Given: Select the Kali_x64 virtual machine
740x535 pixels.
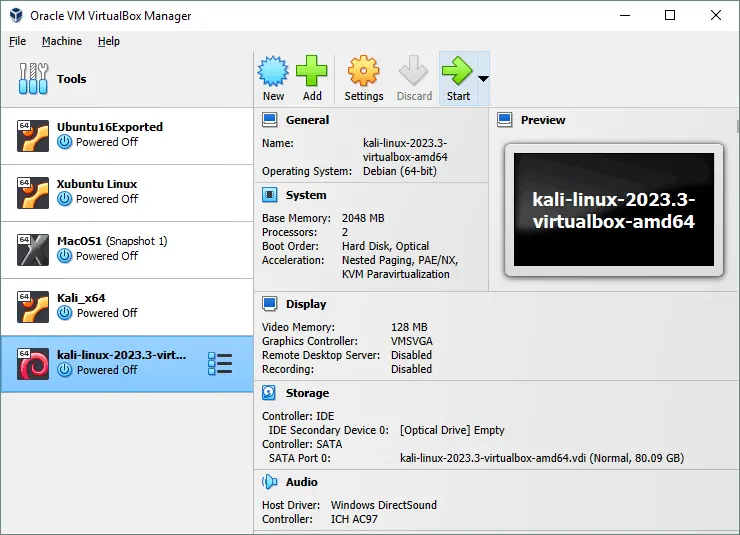Looking at the screenshot, I should click(126, 307).
